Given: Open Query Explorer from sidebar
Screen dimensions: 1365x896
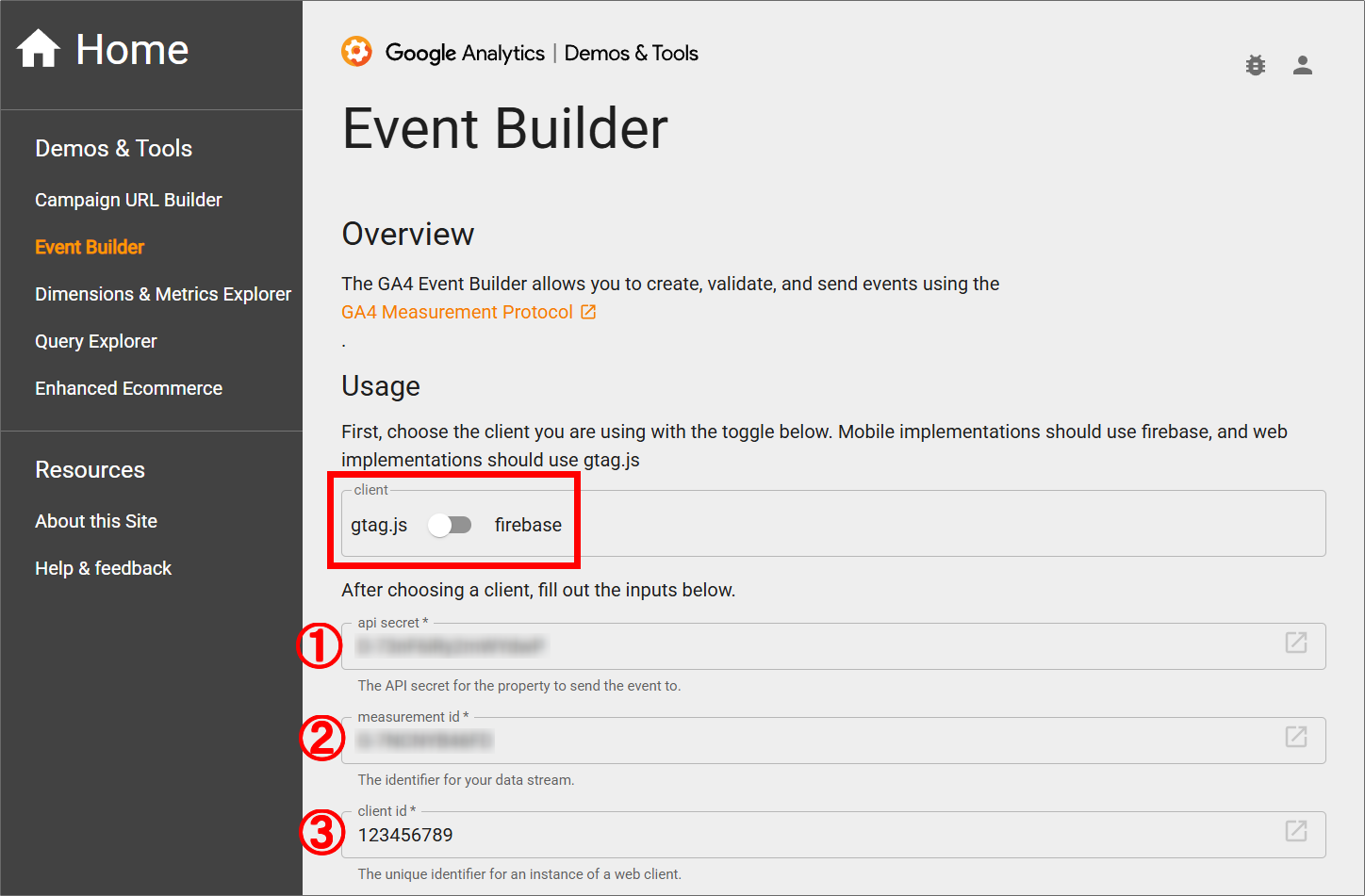Looking at the screenshot, I should 96,341.
